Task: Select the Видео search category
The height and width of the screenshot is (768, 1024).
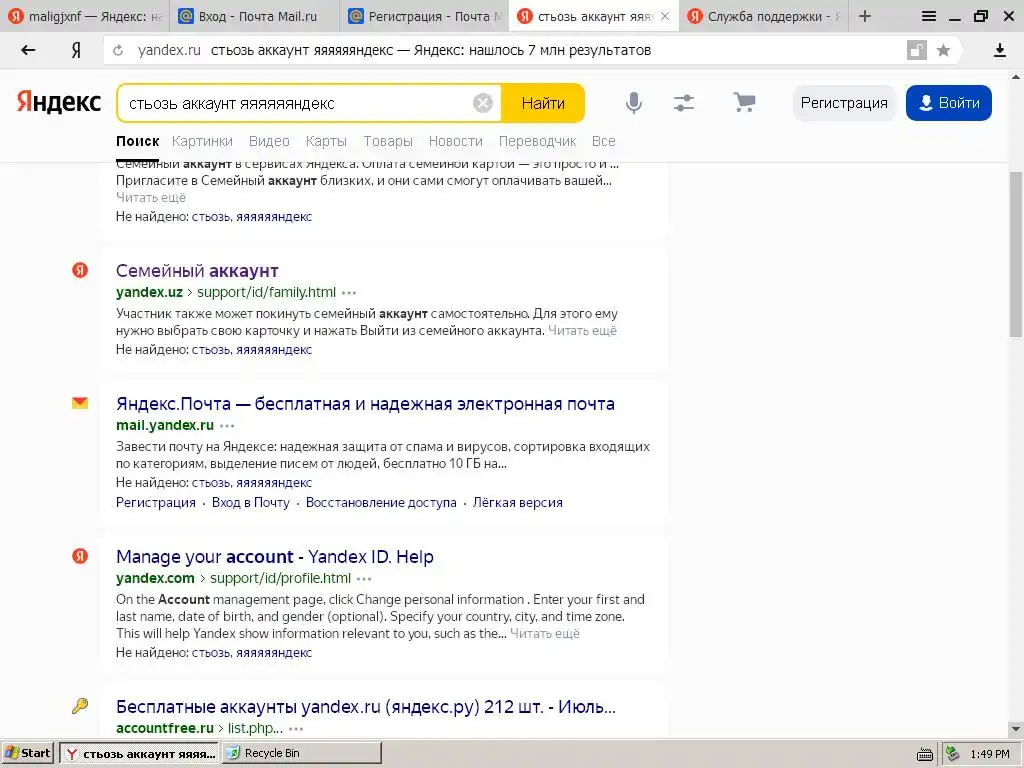Action: (269, 141)
